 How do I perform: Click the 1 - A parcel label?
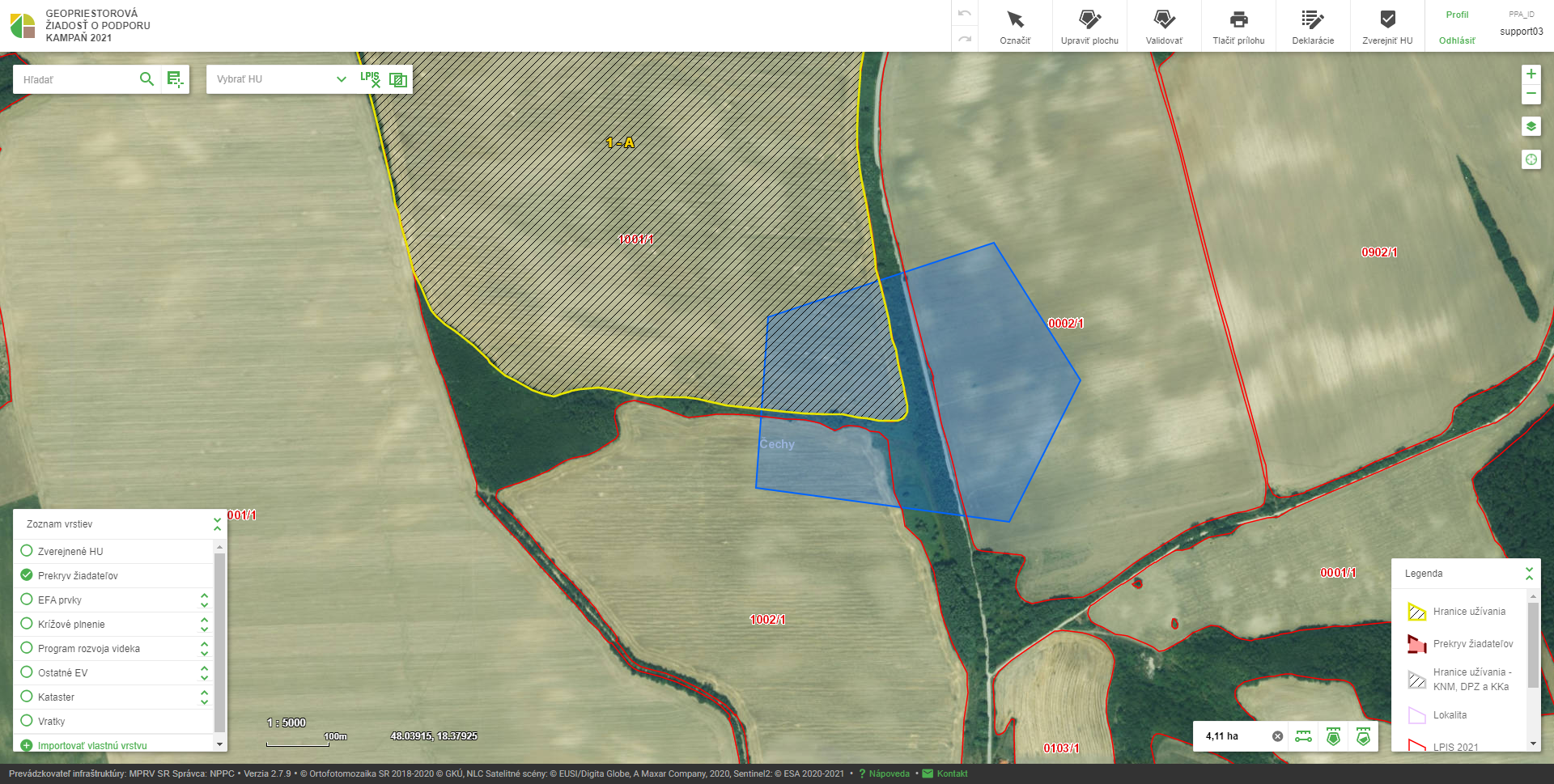tap(620, 142)
